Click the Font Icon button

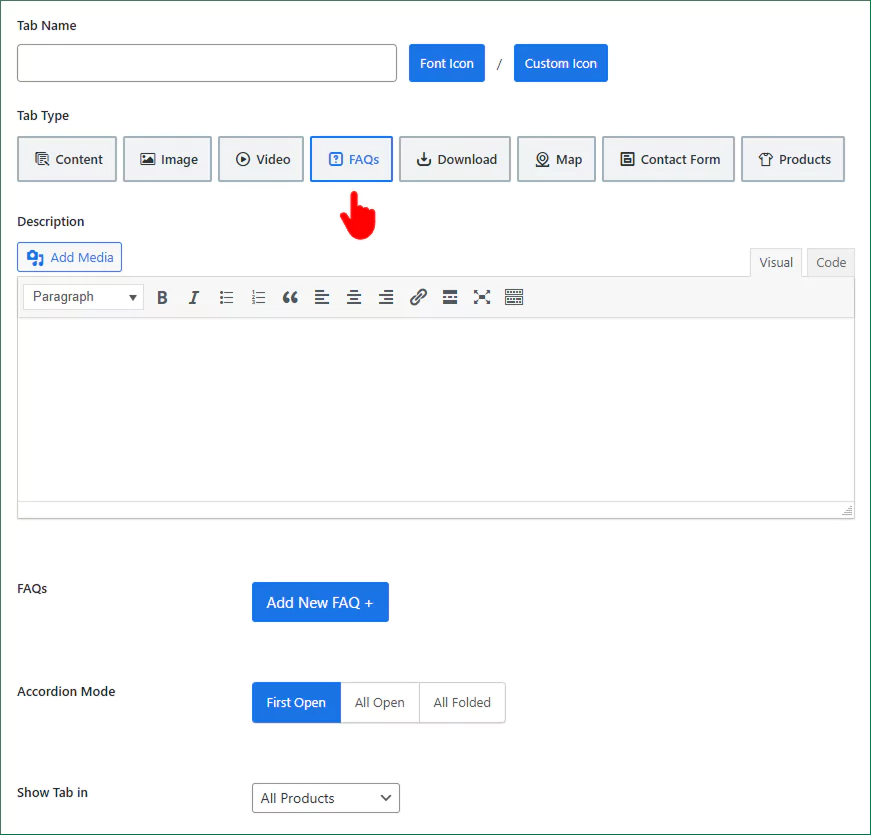(x=447, y=63)
